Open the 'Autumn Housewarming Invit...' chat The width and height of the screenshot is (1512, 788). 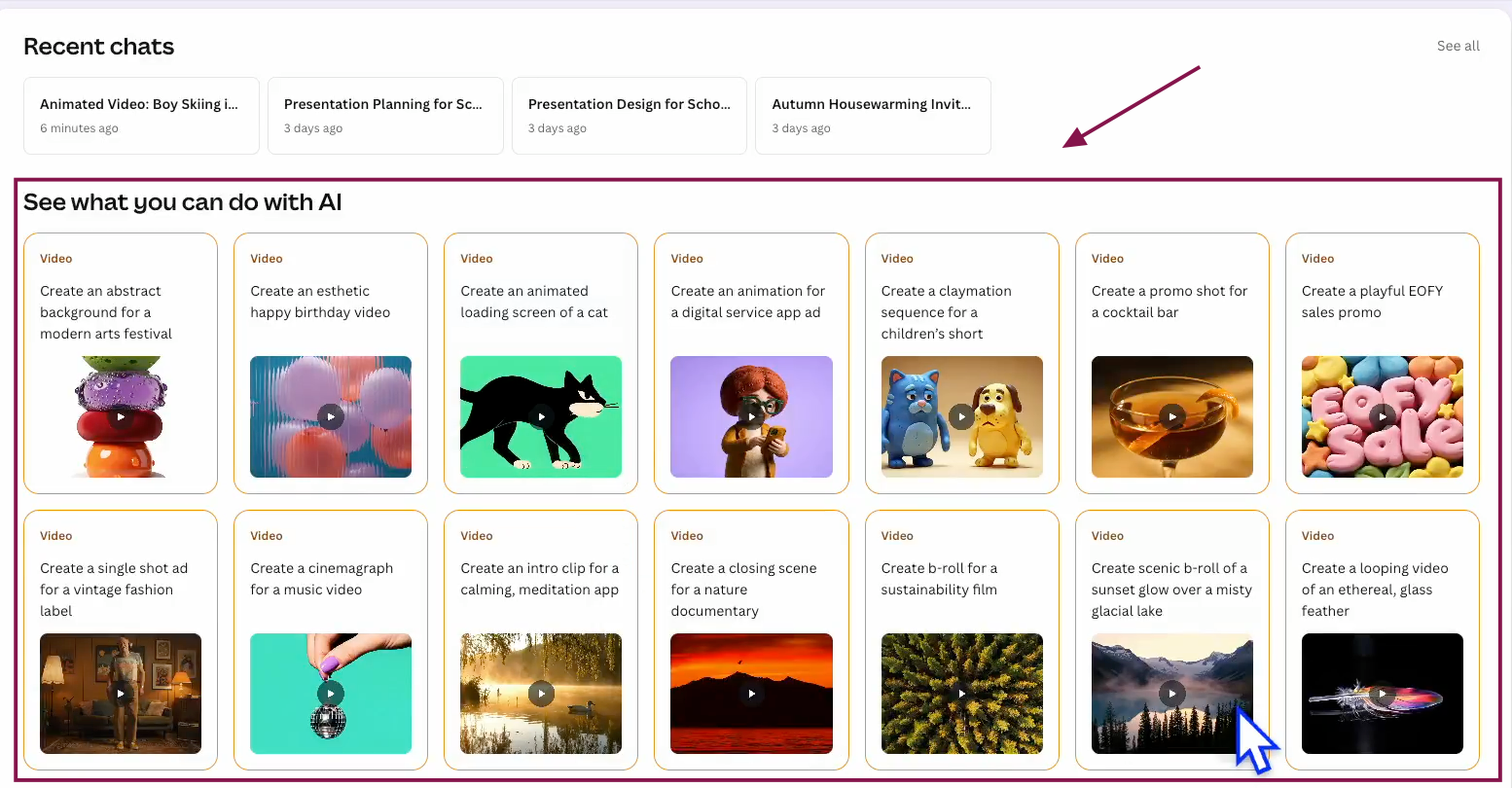click(873, 116)
